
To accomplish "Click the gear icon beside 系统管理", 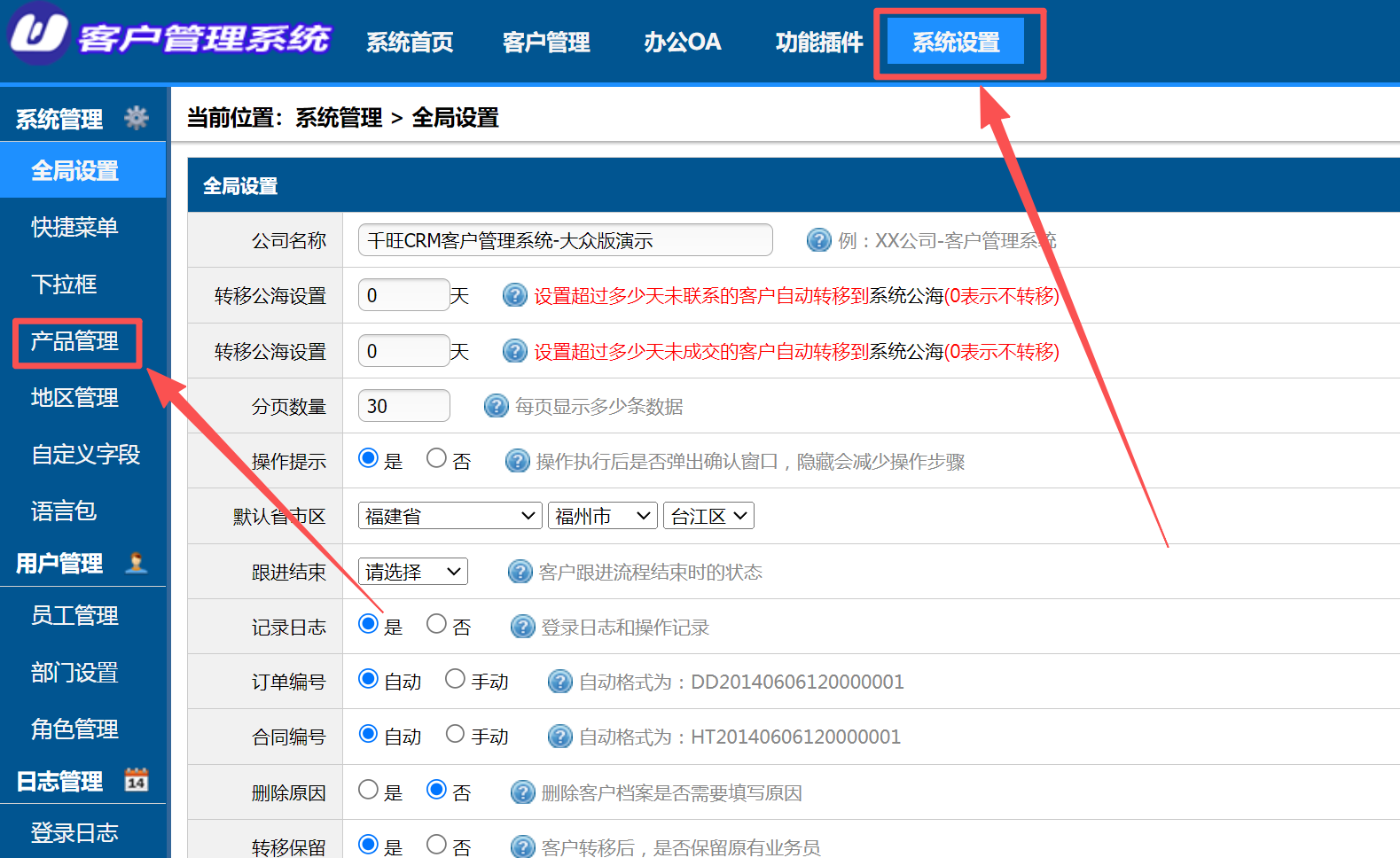I will (136, 117).
